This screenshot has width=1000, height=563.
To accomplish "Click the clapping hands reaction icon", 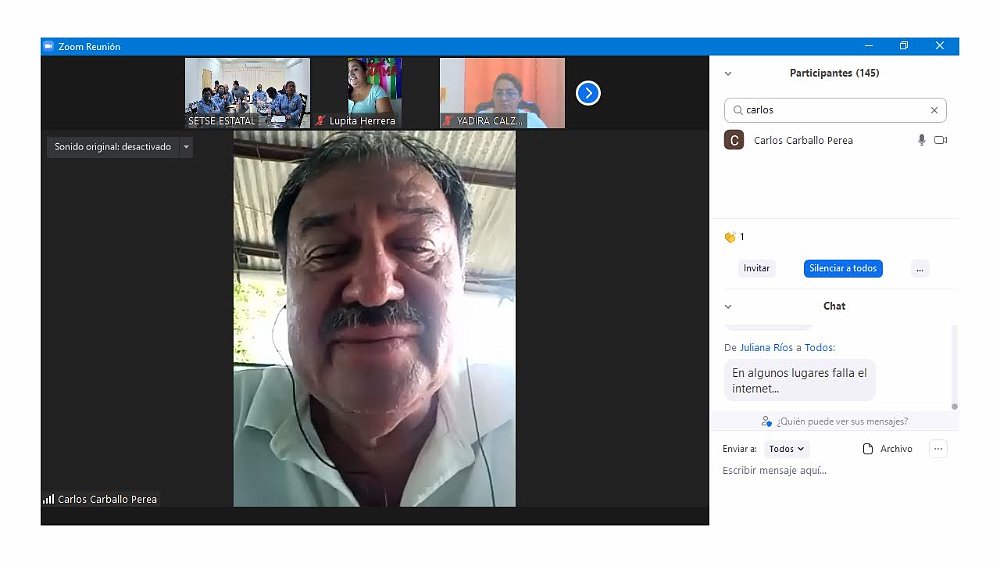I will pos(729,237).
